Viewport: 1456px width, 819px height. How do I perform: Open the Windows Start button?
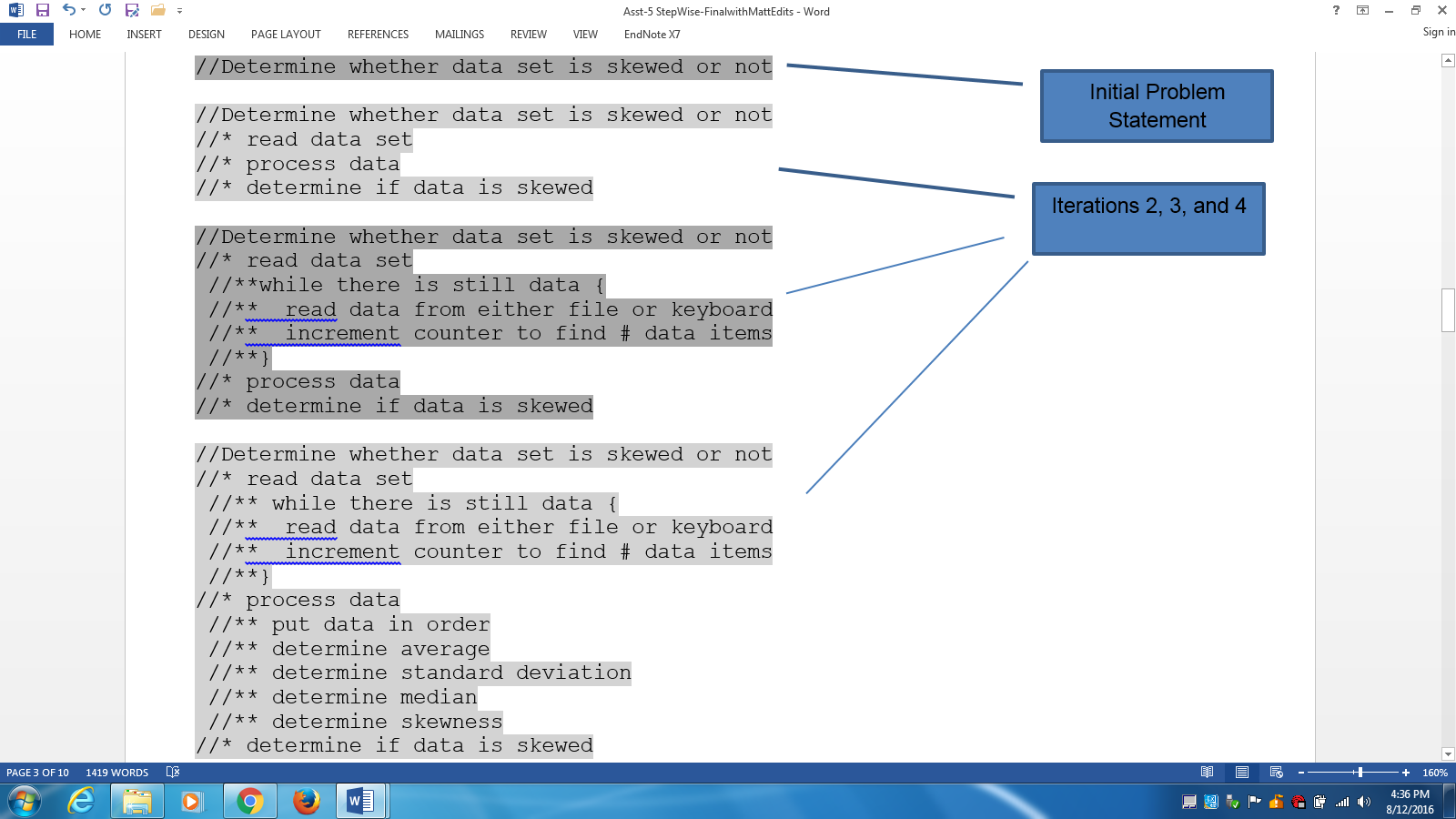[25, 802]
